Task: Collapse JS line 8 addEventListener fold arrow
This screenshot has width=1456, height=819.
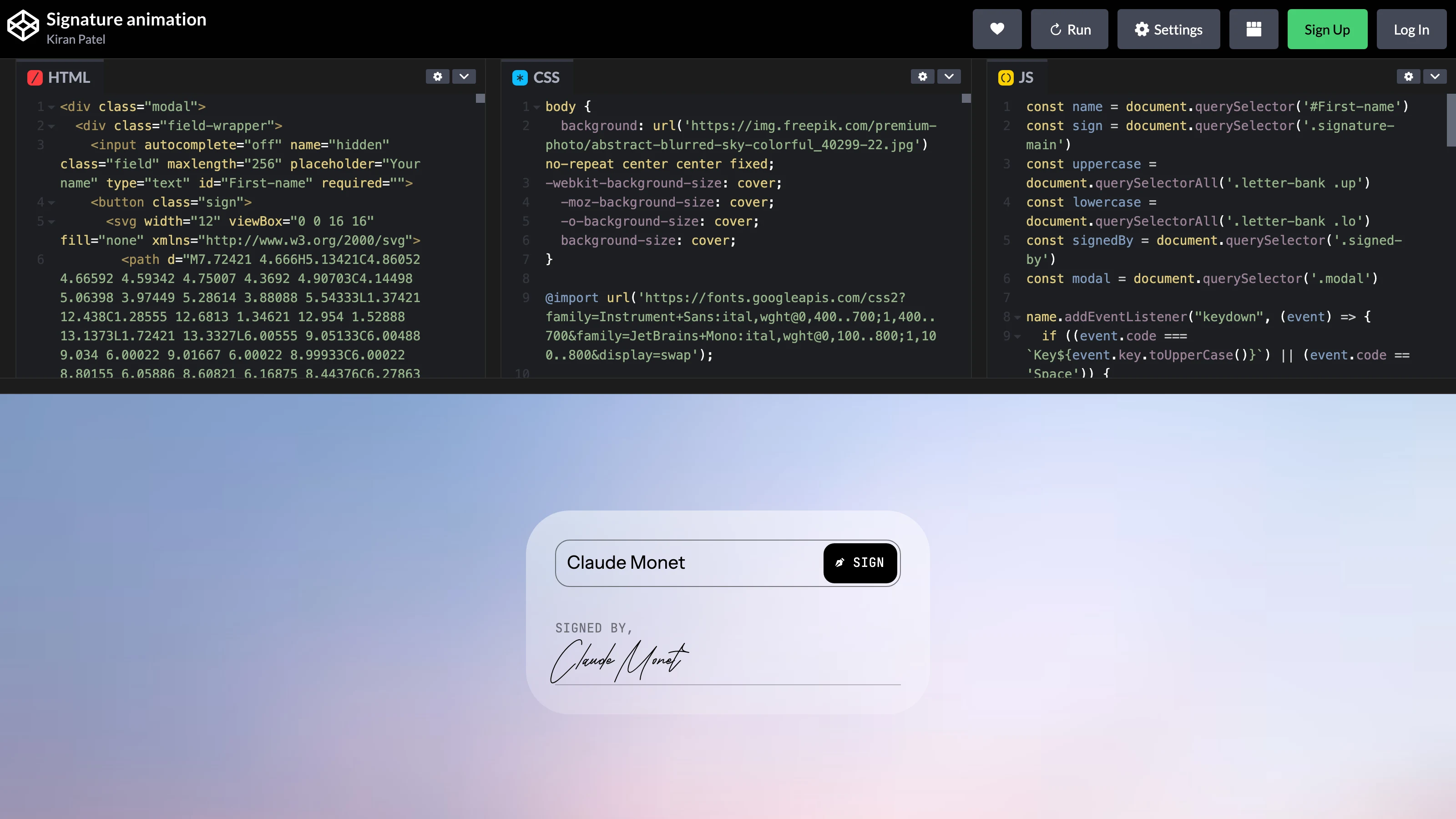Action: click(1017, 317)
